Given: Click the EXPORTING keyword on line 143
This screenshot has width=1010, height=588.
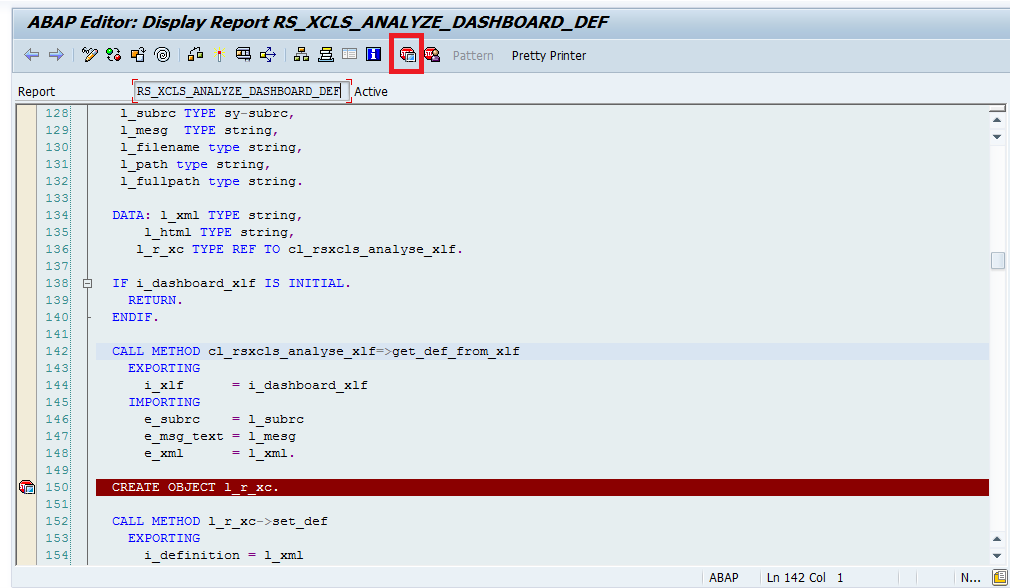Looking at the screenshot, I should click(164, 368).
